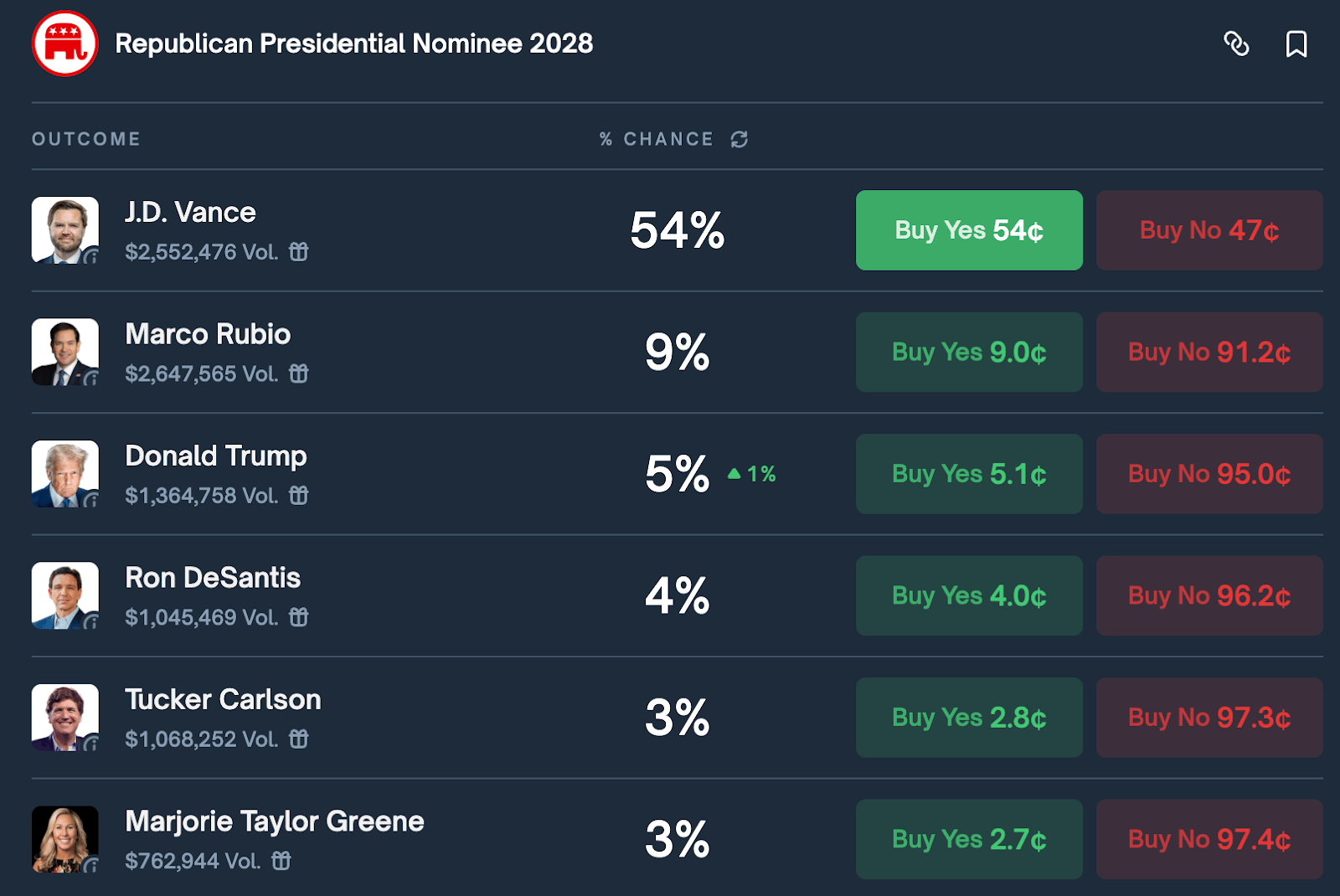1340x896 pixels.
Task: Open the Republican Presidential Nominee 2028 title
Action: pos(353,44)
